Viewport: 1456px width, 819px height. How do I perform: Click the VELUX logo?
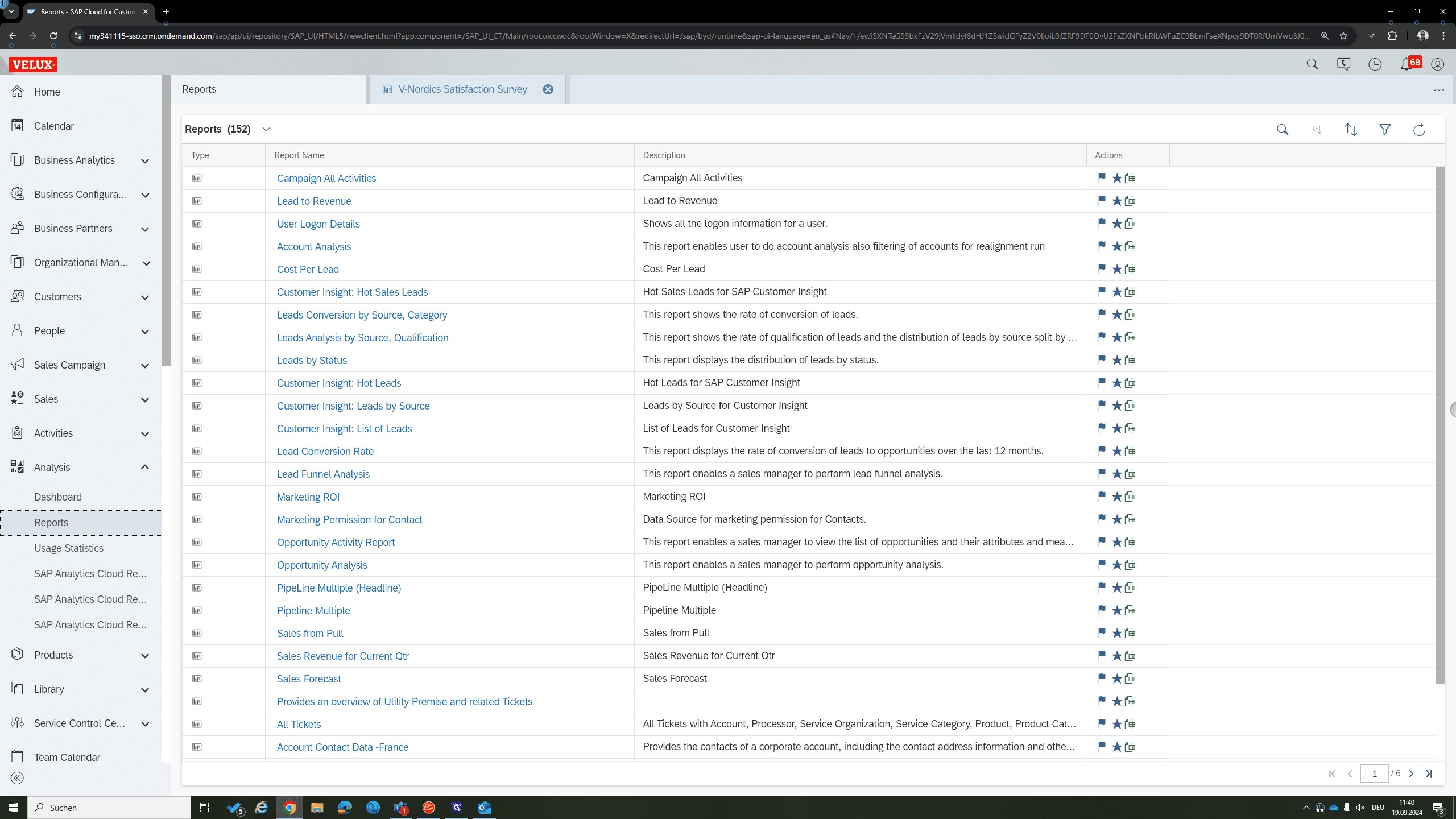33,64
